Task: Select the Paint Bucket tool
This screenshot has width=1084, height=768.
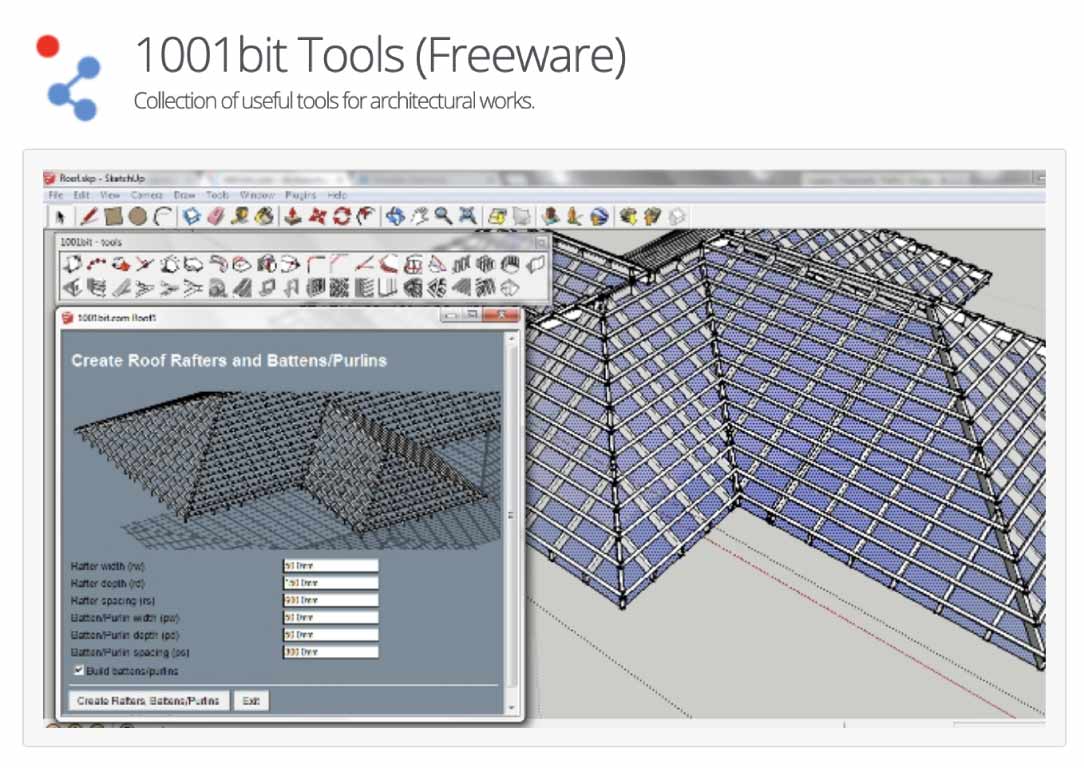Action: tap(264, 216)
